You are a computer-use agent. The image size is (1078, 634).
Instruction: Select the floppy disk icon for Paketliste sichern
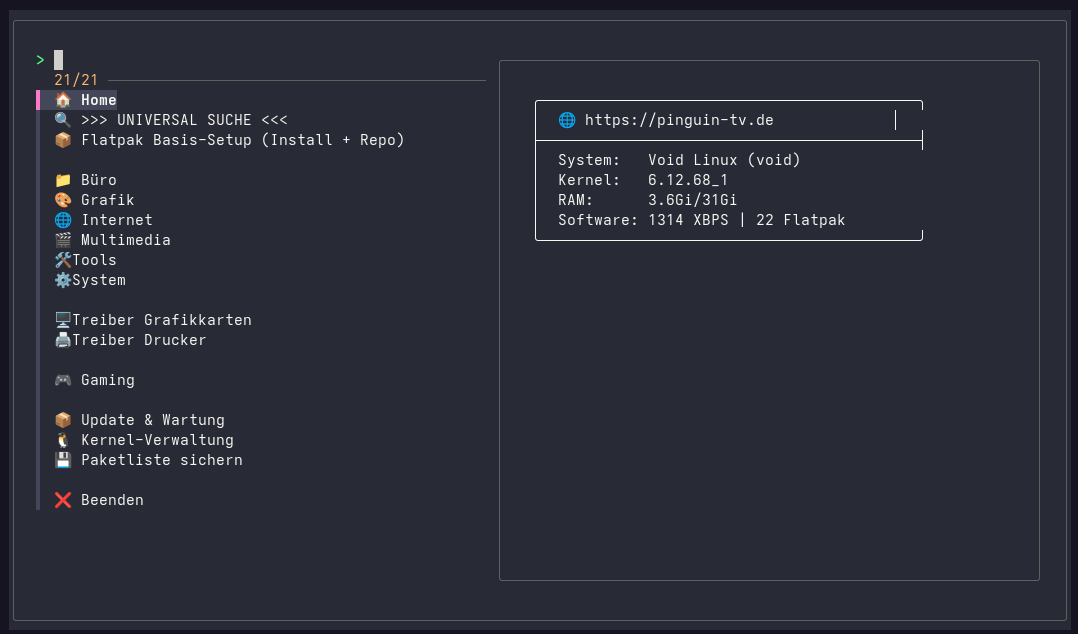(62, 459)
